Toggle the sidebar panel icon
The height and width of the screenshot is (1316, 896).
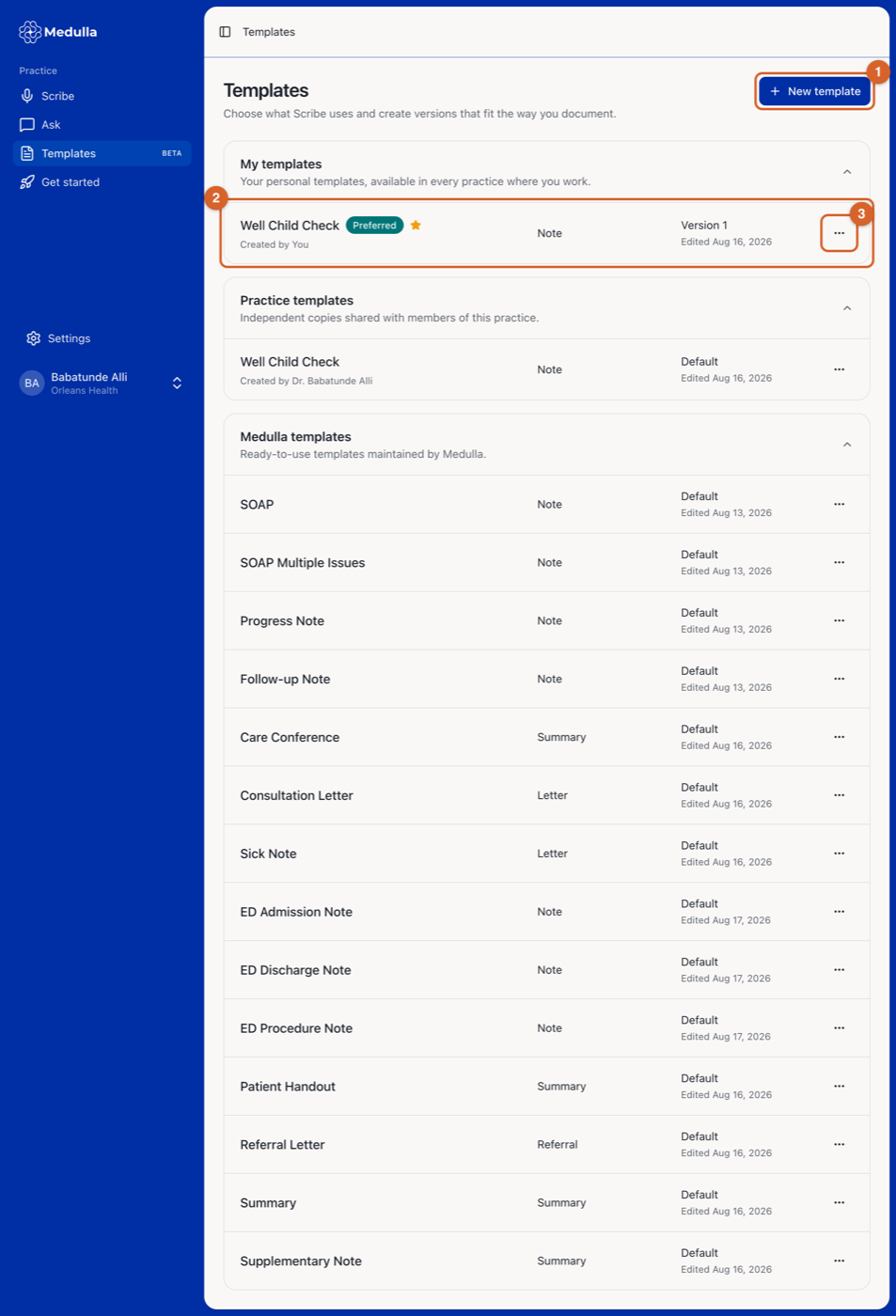(225, 32)
